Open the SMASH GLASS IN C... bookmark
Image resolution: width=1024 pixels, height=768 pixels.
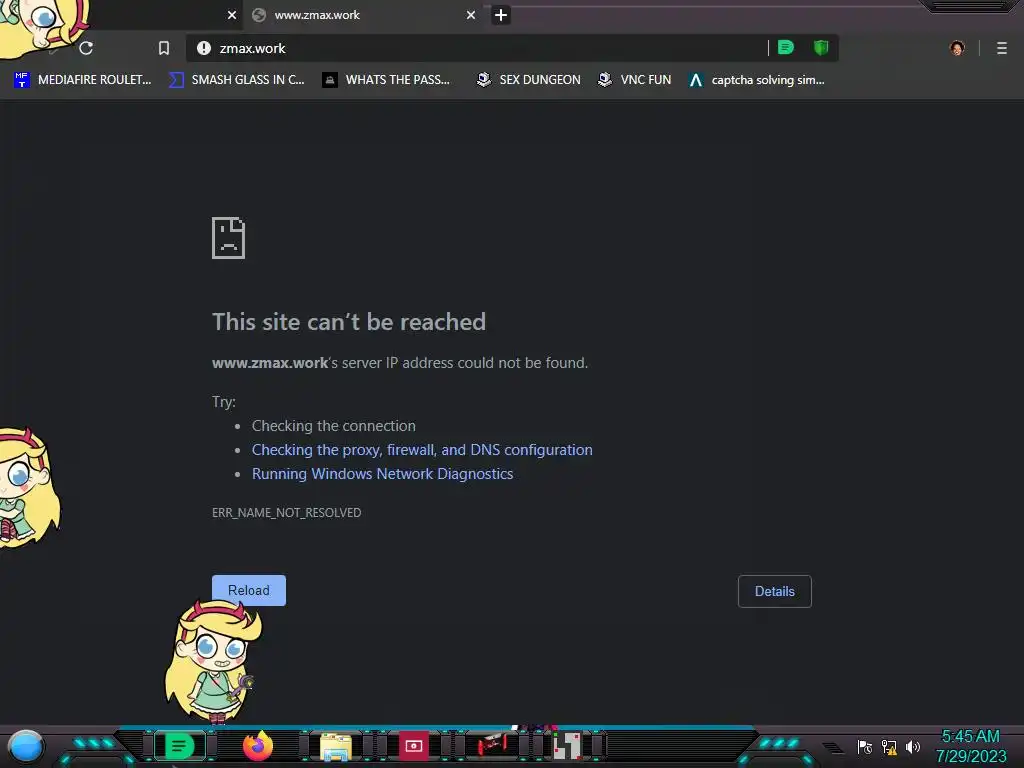pos(236,80)
